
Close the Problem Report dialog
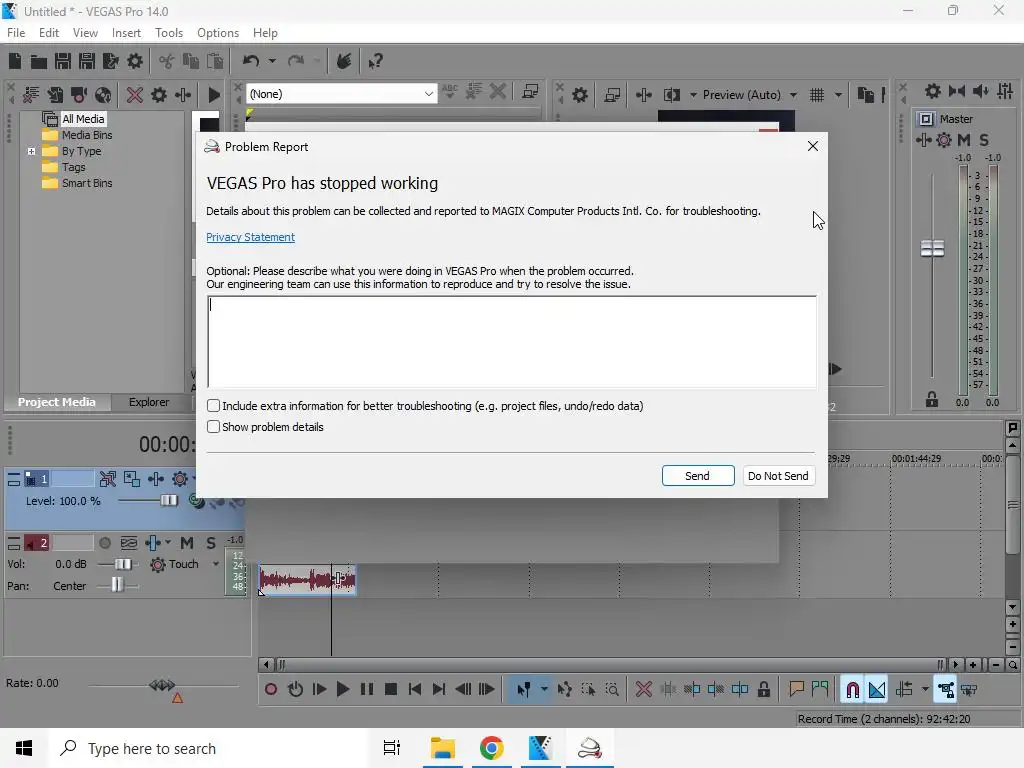(812, 146)
